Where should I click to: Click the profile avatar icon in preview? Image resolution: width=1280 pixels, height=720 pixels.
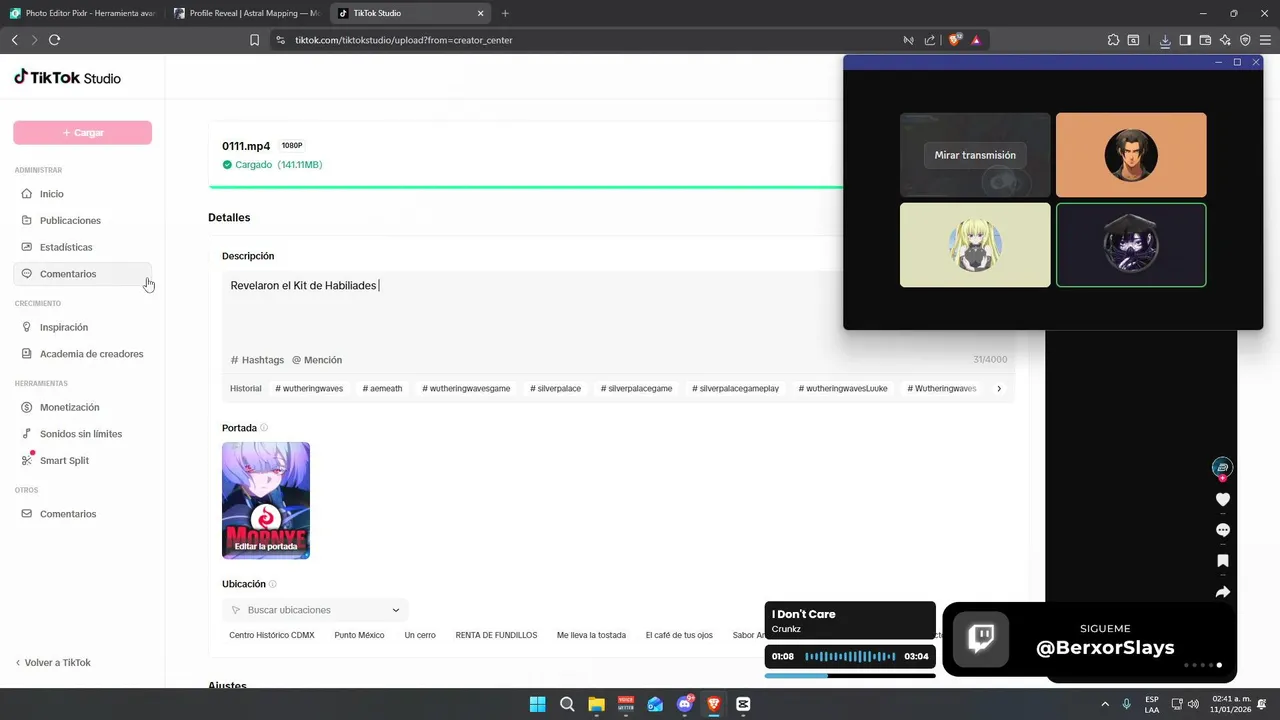(x=1222, y=467)
